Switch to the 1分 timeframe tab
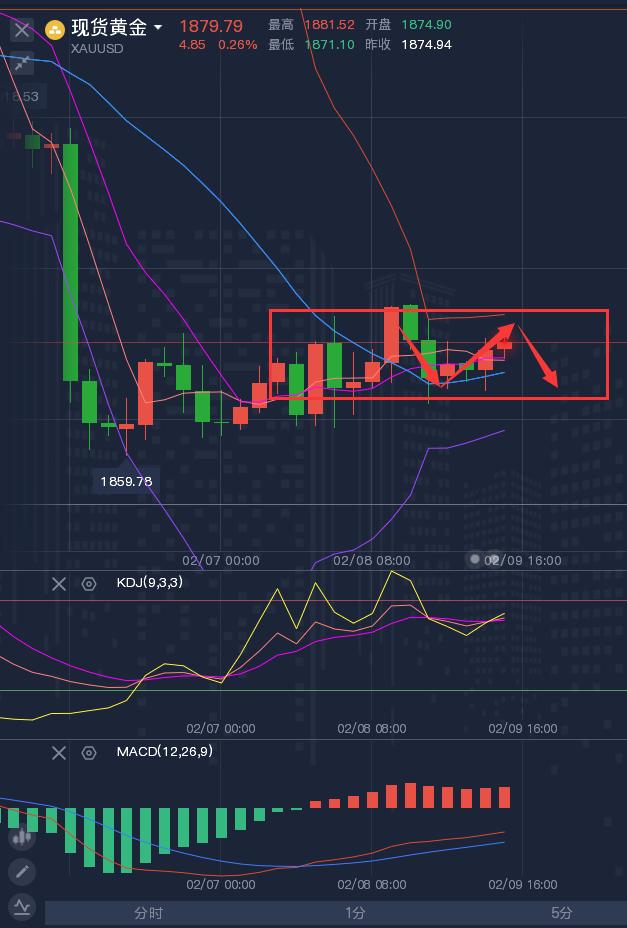This screenshot has width=627, height=928. (x=355, y=913)
